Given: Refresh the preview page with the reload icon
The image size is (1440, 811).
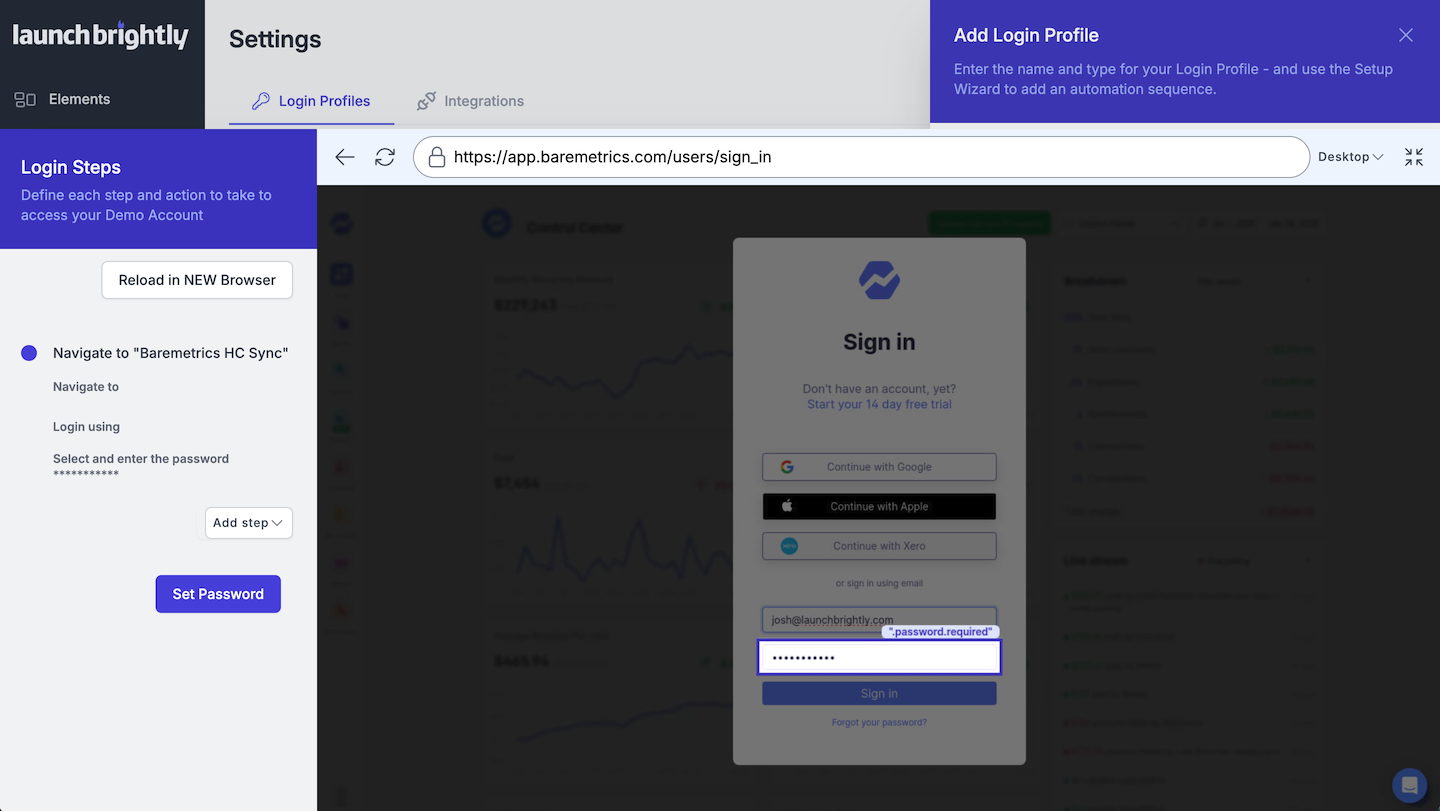Looking at the screenshot, I should point(385,157).
